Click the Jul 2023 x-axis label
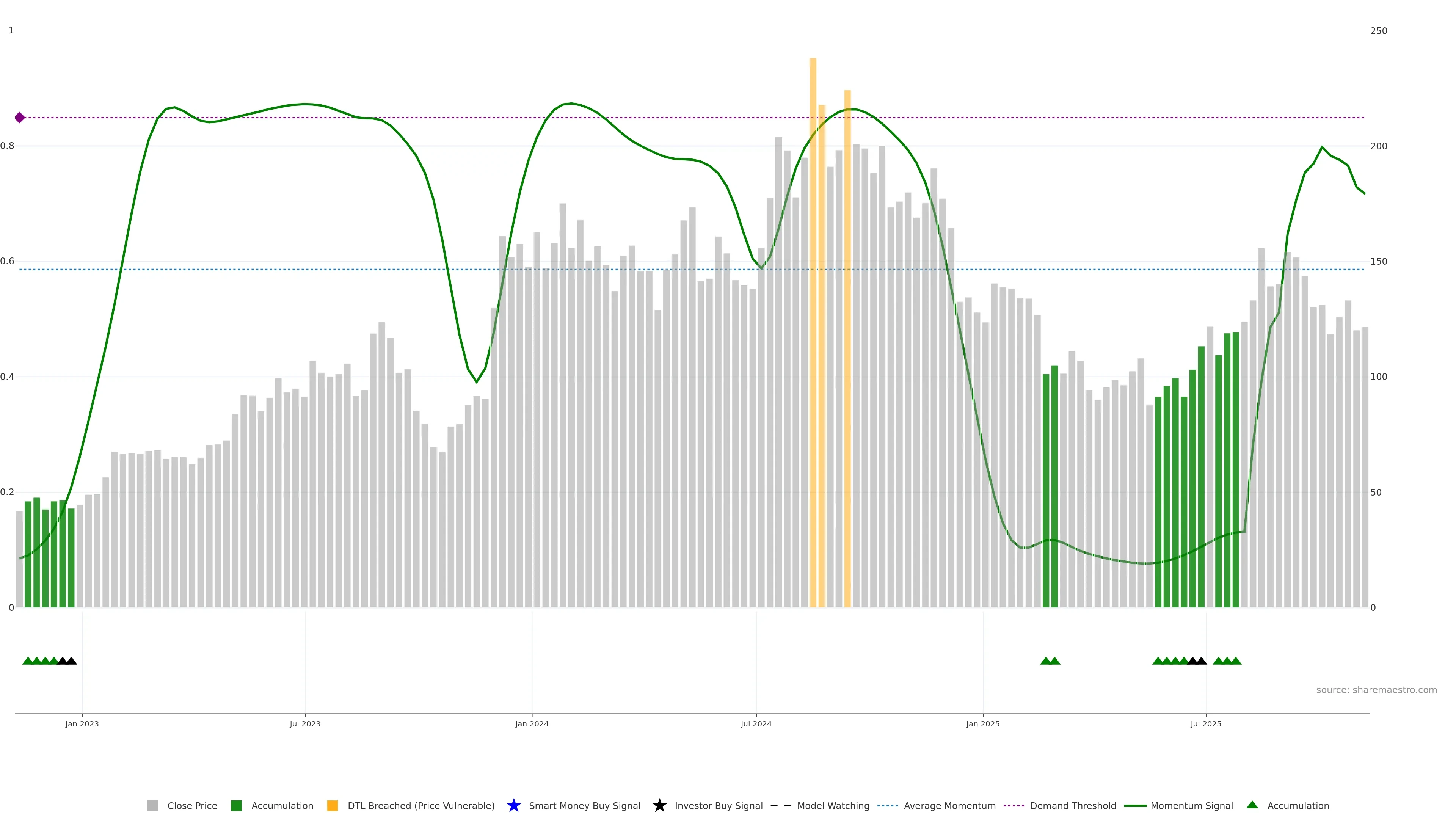Screen dimensions: 1456x819 coord(304,723)
